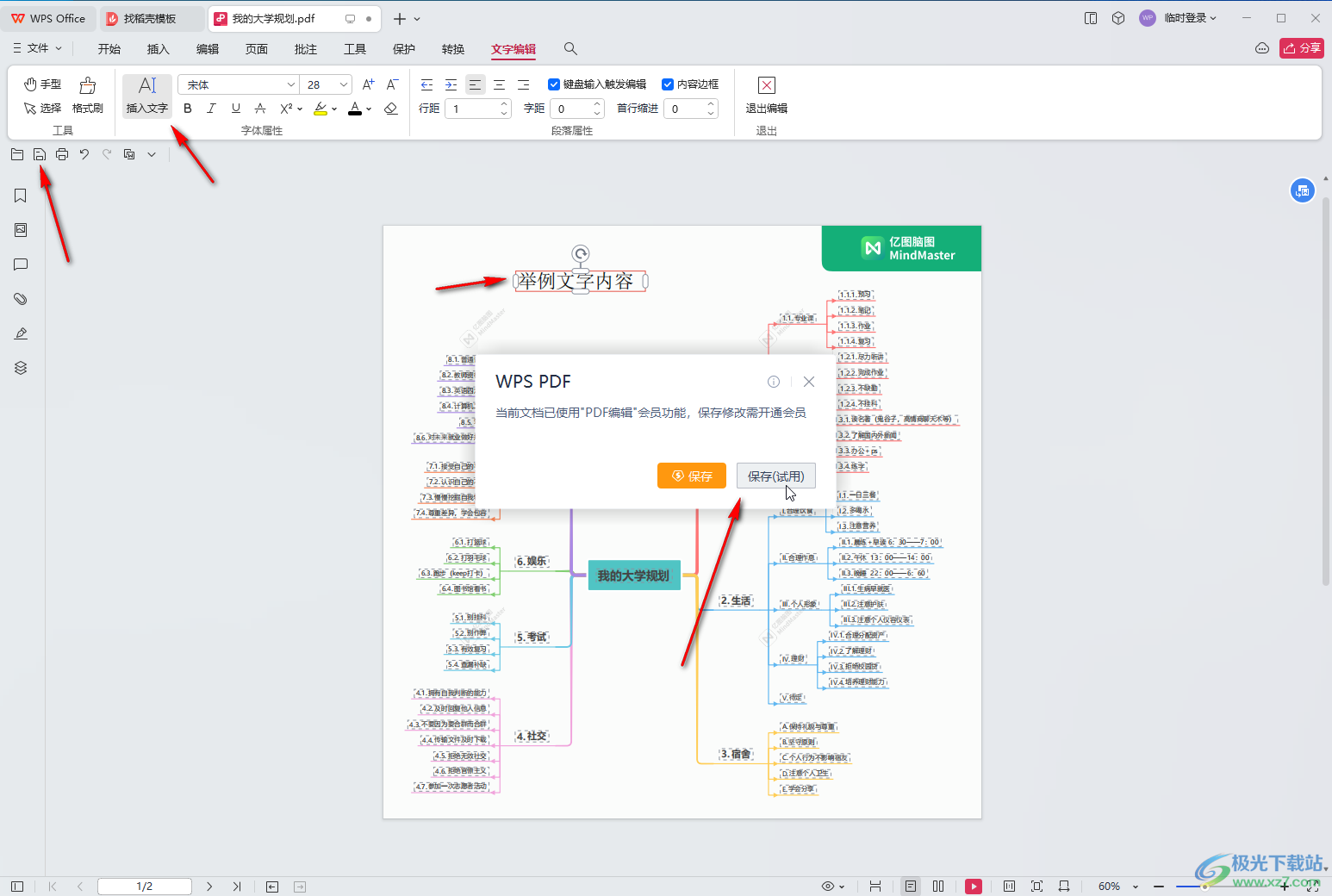This screenshot has width=1332, height=896.
Task: Open the bookmark sidebar panel
Action: [x=21, y=196]
